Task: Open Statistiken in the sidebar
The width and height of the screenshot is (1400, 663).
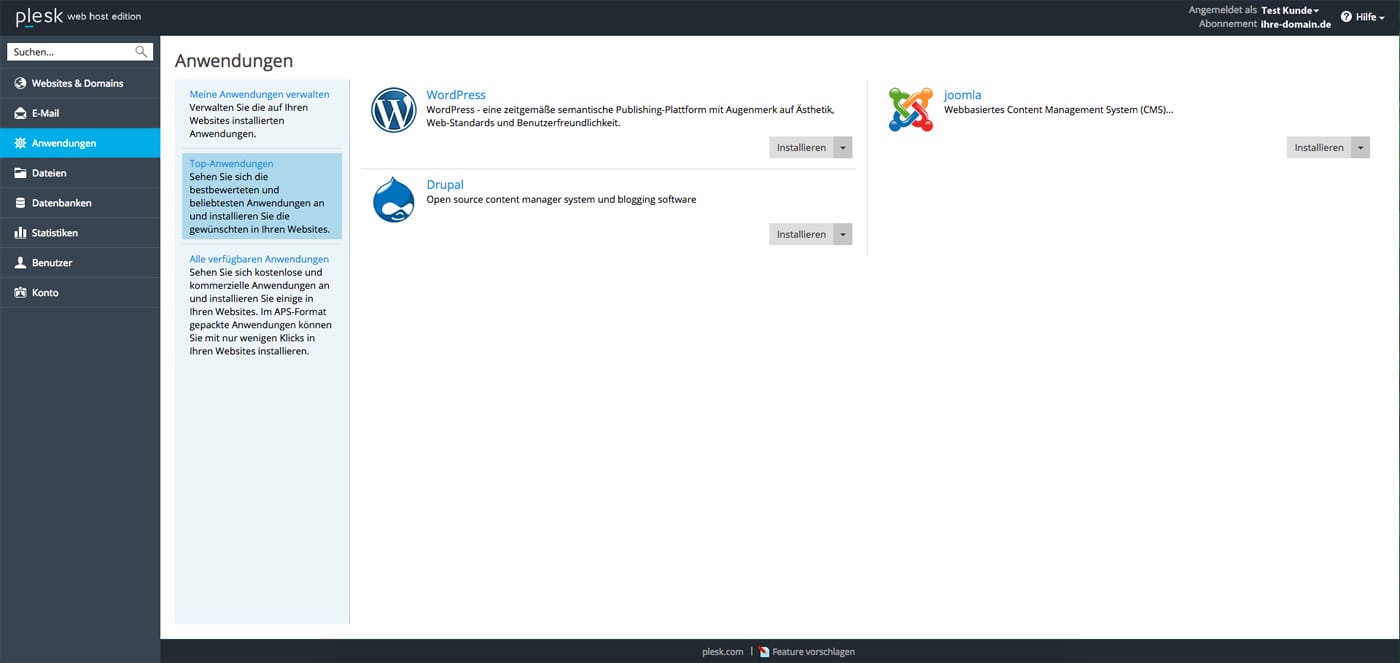Action: click(80, 233)
